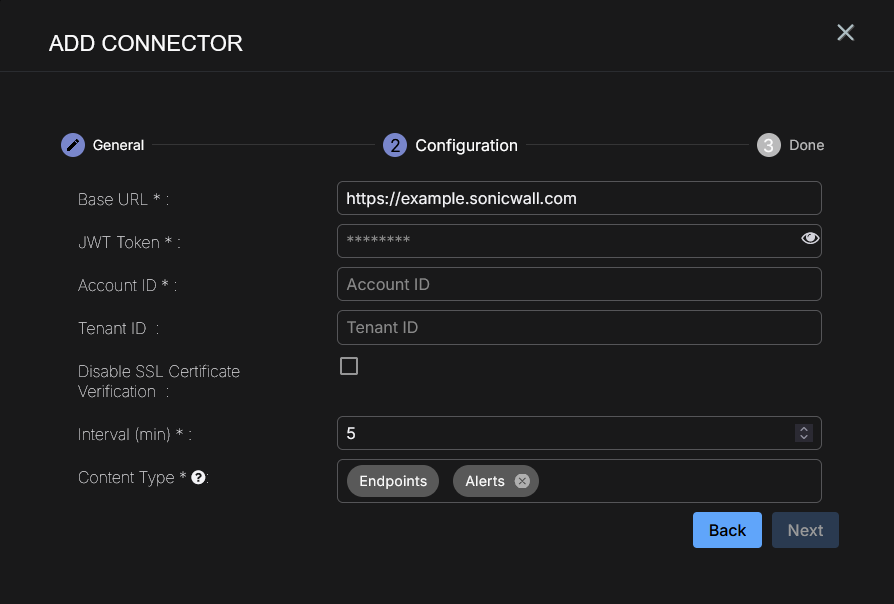Click the step 2 Configuration circle
The width and height of the screenshot is (894, 604).
(x=395, y=145)
